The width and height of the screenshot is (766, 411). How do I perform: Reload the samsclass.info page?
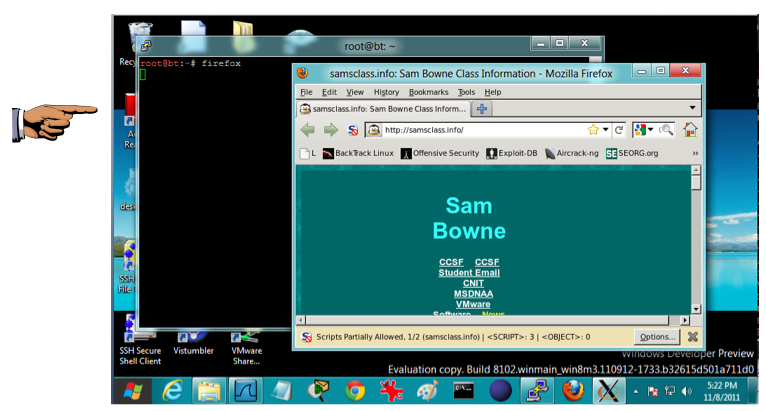point(619,130)
